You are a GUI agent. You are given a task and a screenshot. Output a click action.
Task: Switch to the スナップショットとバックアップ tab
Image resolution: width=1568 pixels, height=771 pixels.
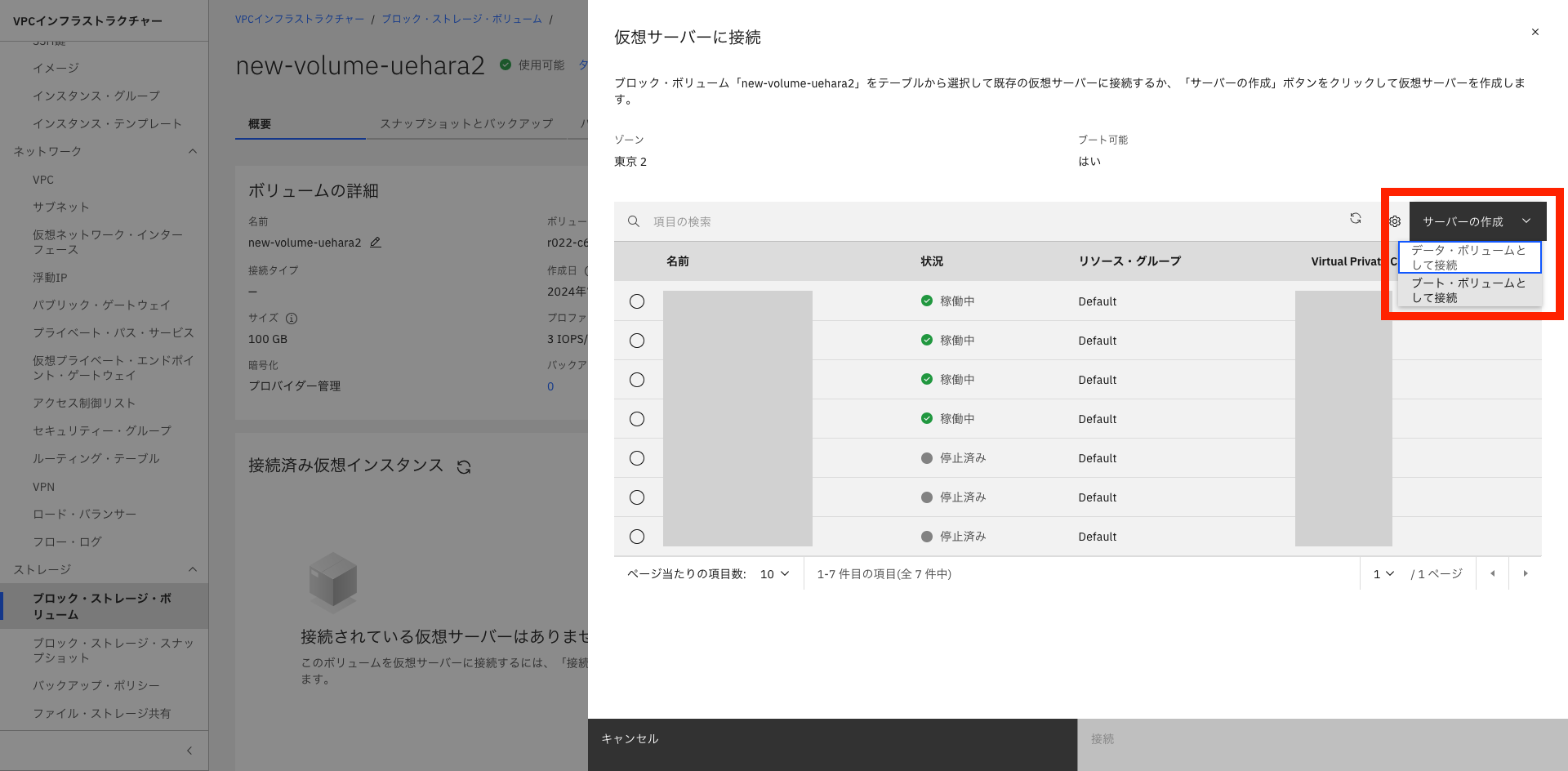(x=466, y=124)
